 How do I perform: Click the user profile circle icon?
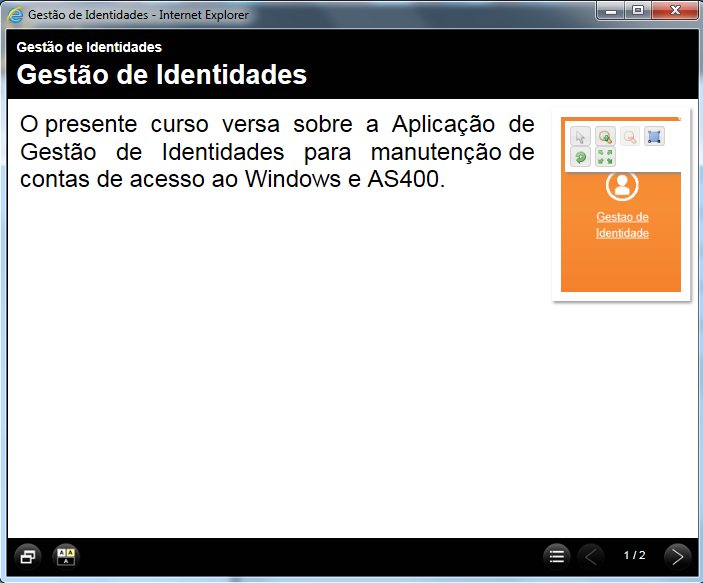[x=622, y=185]
